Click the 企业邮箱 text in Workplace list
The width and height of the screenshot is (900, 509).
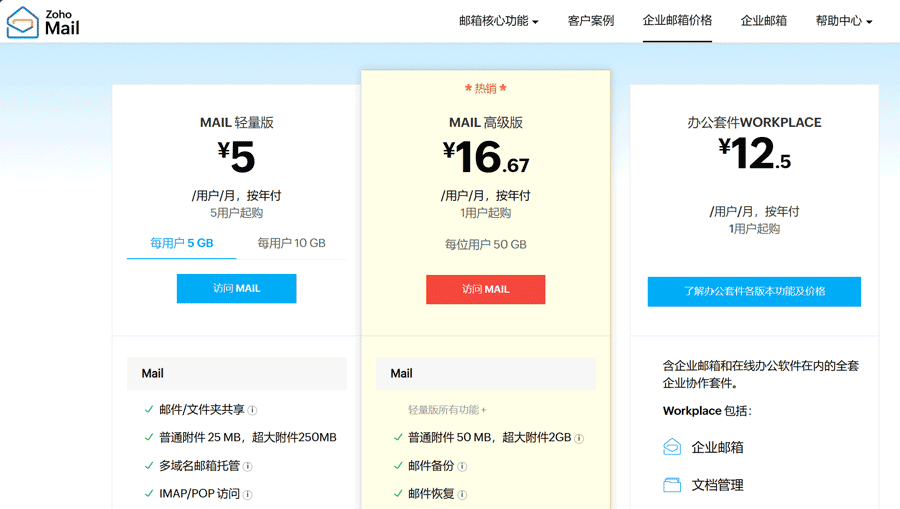[x=717, y=448]
